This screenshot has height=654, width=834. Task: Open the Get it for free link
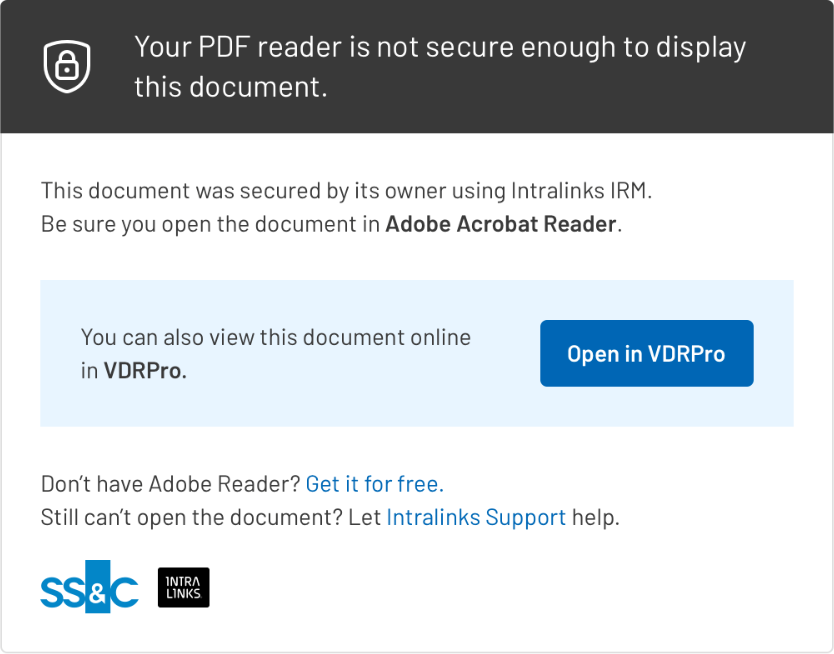point(374,483)
